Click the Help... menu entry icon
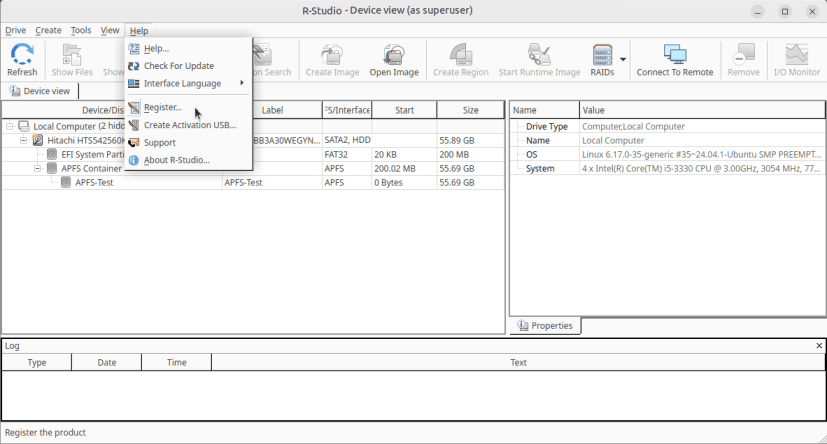Image resolution: width=827 pixels, height=444 pixels. pyautogui.click(x=134, y=49)
